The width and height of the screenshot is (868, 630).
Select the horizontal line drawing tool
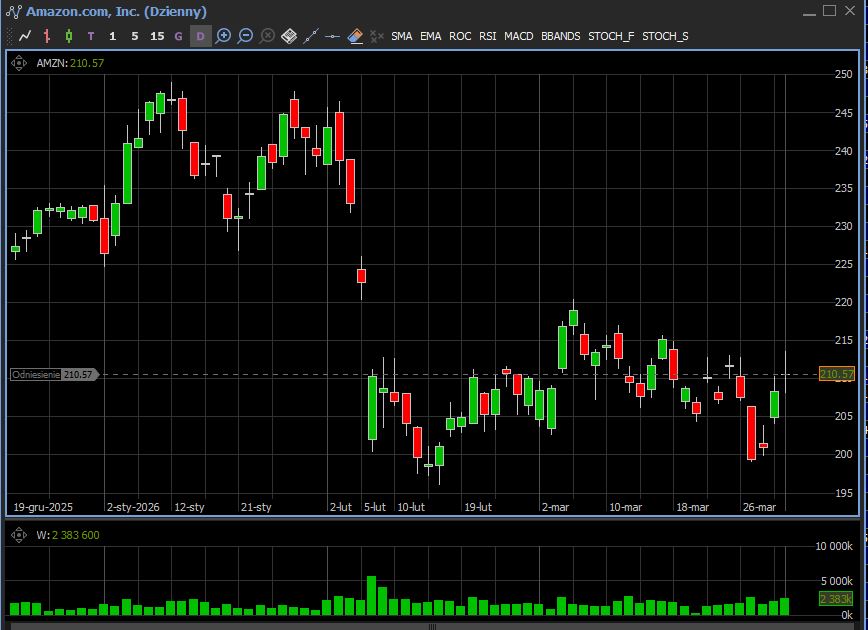tap(333, 36)
